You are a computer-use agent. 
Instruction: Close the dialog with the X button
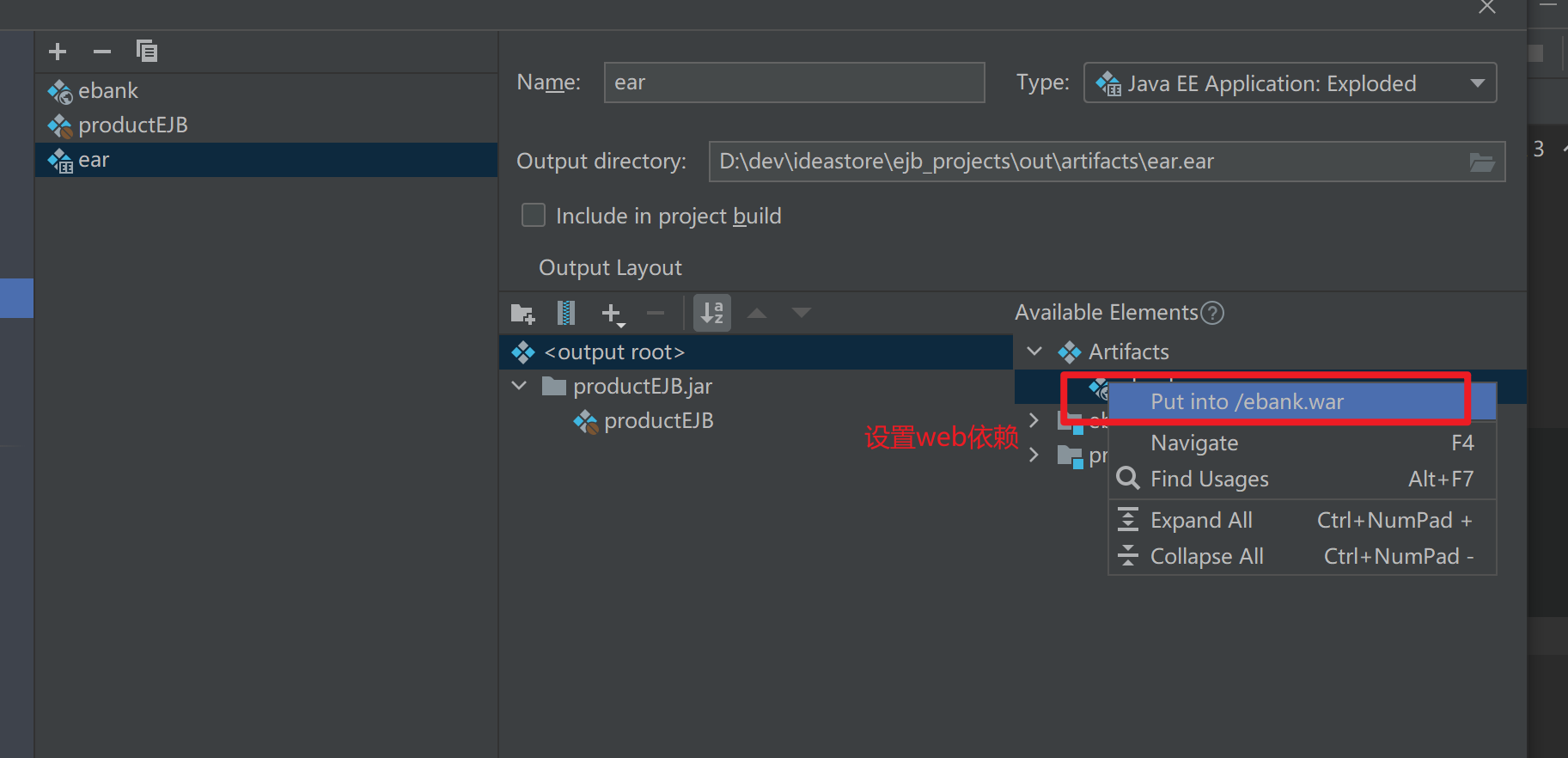pyautogui.click(x=1488, y=7)
